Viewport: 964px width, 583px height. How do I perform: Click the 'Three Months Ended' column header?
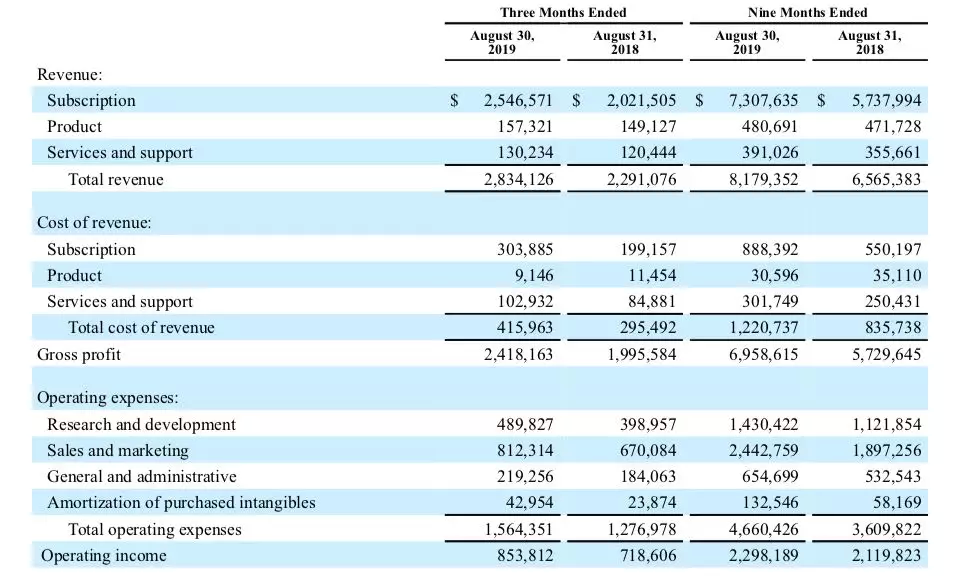[x=563, y=12]
